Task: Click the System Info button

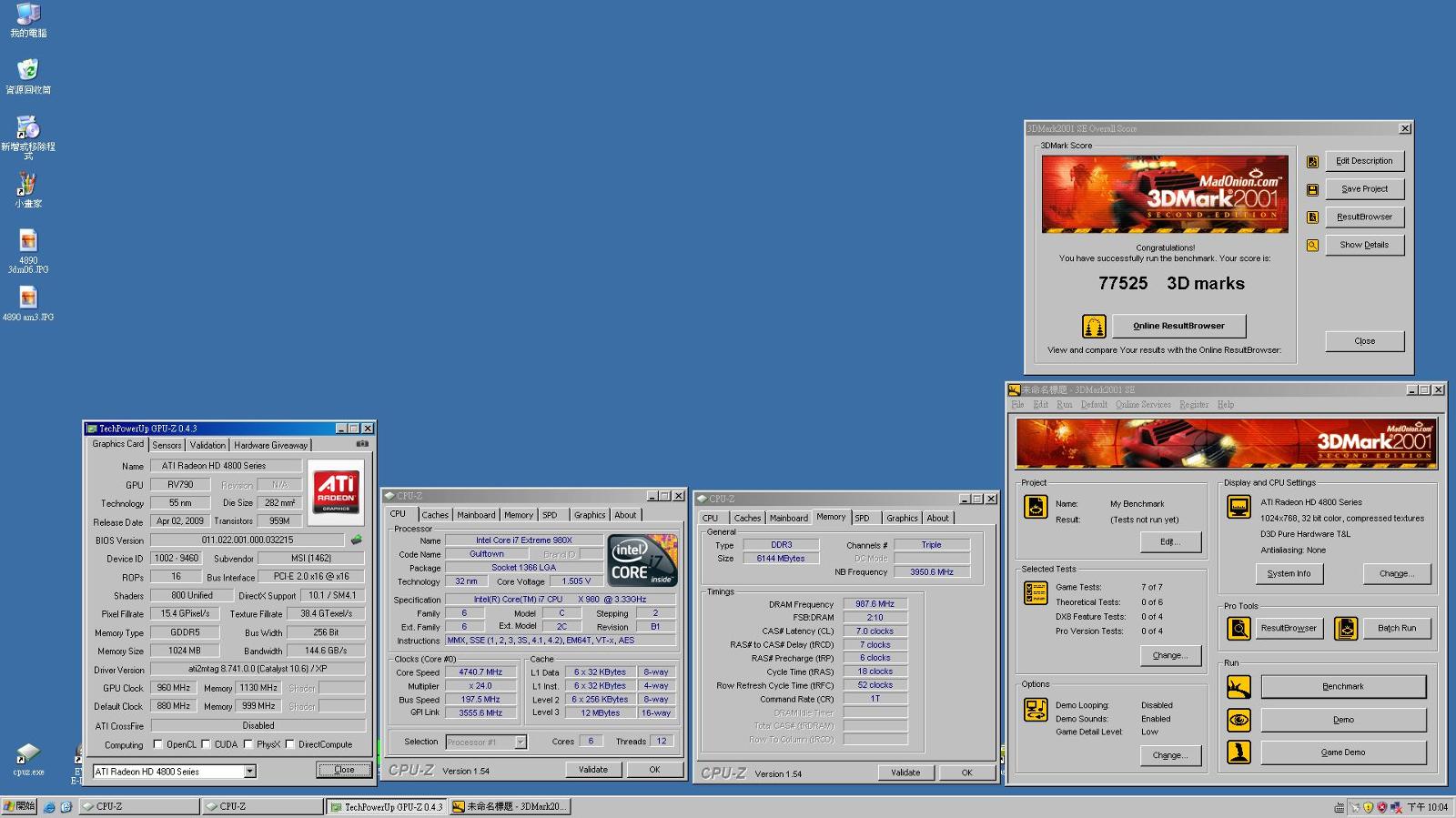Action: [1289, 574]
